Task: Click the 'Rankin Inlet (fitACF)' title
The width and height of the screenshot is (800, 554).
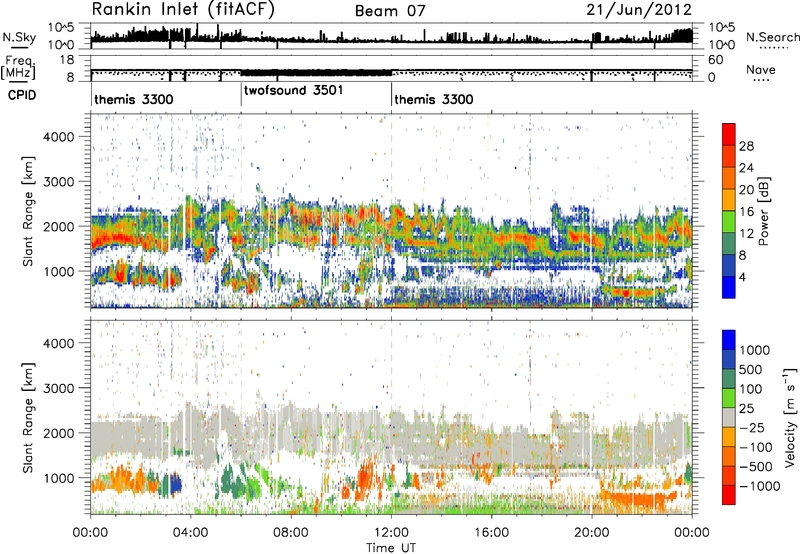Action: coord(183,9)
